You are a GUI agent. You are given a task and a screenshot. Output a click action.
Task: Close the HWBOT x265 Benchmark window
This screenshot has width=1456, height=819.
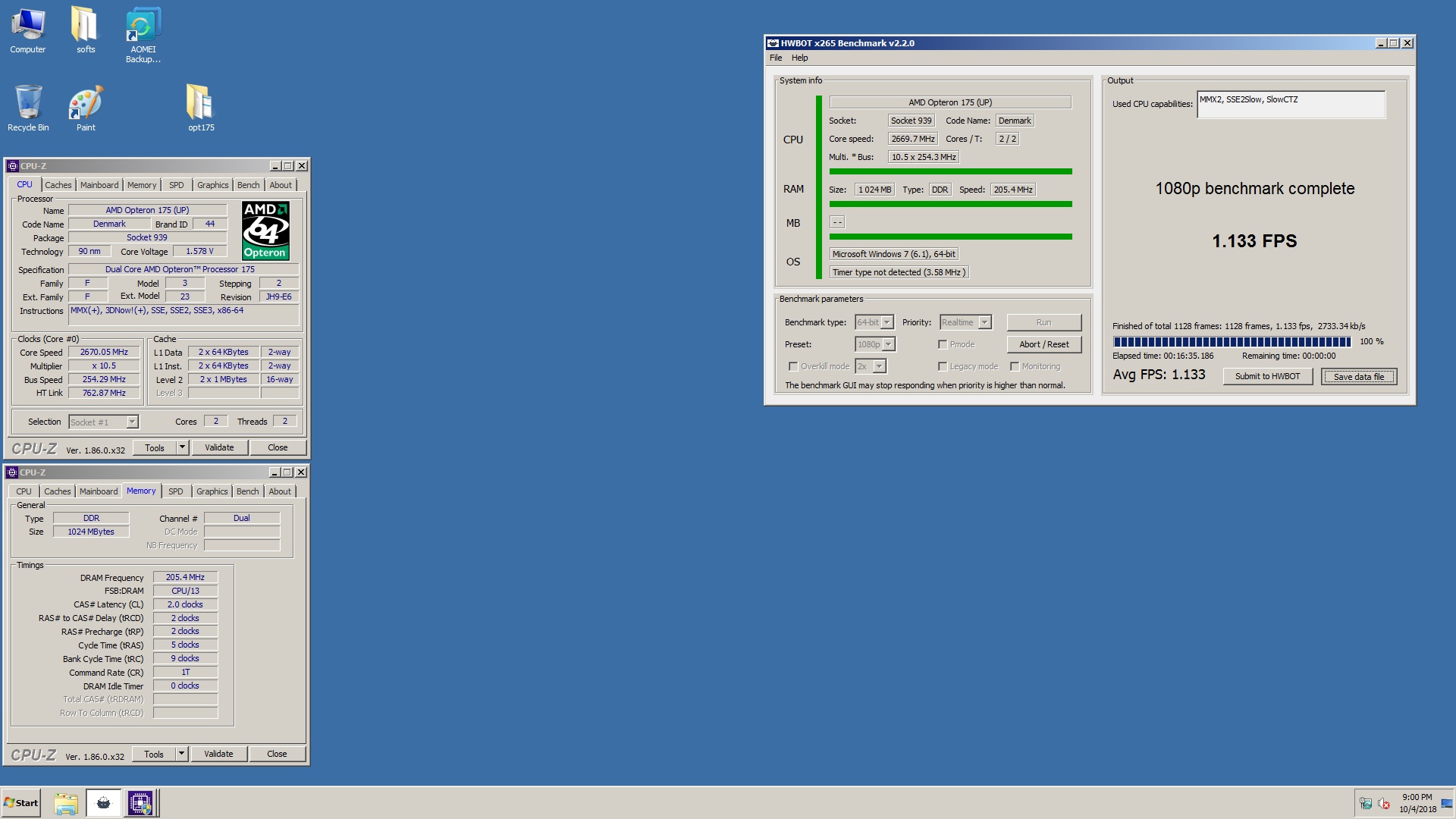(x=1407, y=43)
